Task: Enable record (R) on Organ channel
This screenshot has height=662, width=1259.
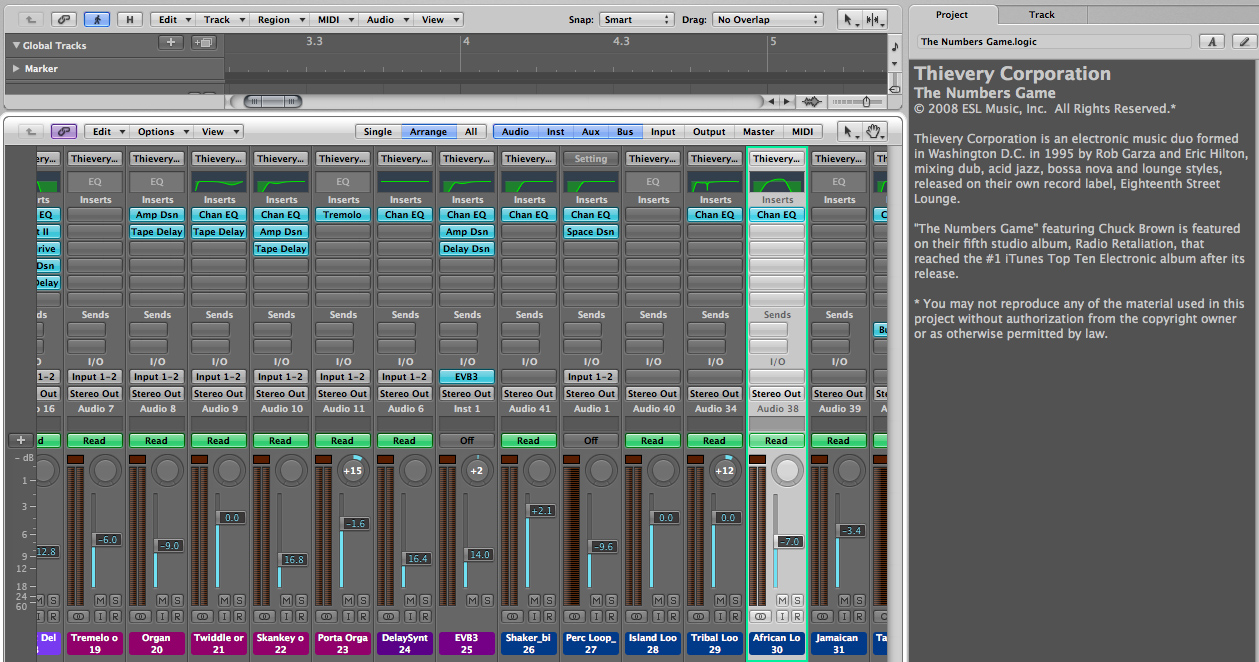Action: [x=177, y=617]
